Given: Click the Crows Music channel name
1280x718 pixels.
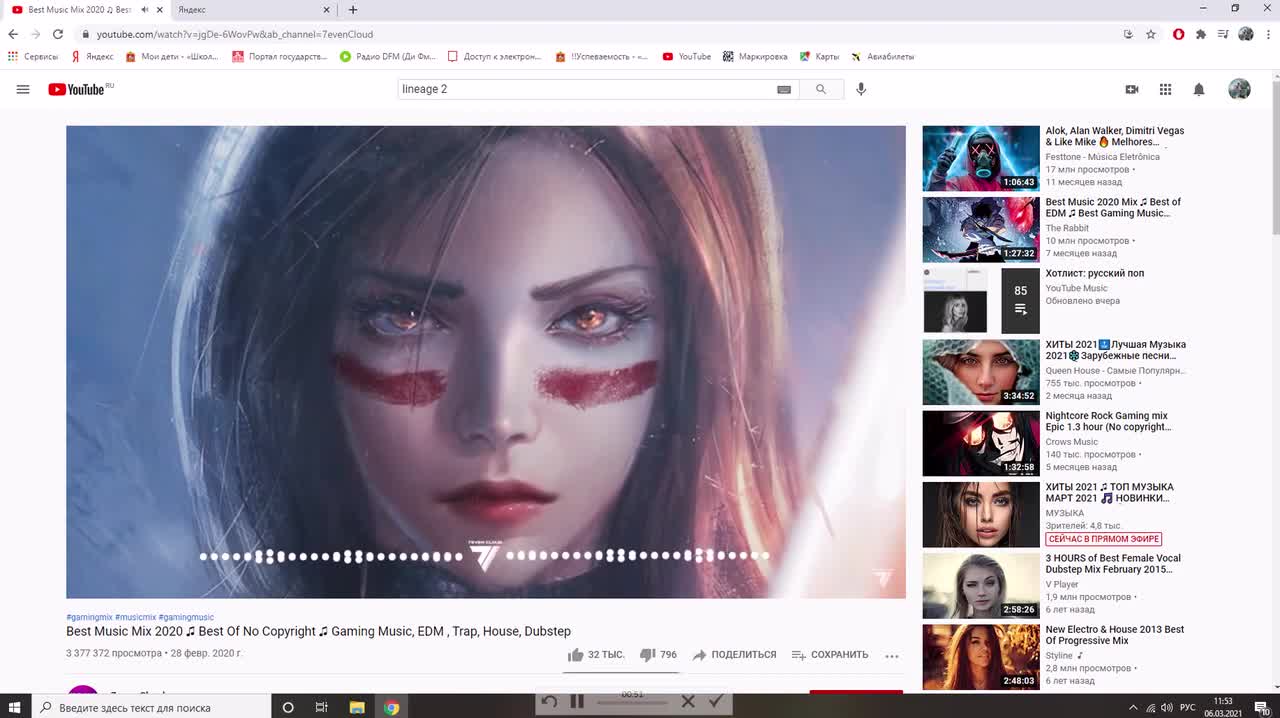Looking at the screenshot, I should pyautogui.click(x=1071, y=442).
